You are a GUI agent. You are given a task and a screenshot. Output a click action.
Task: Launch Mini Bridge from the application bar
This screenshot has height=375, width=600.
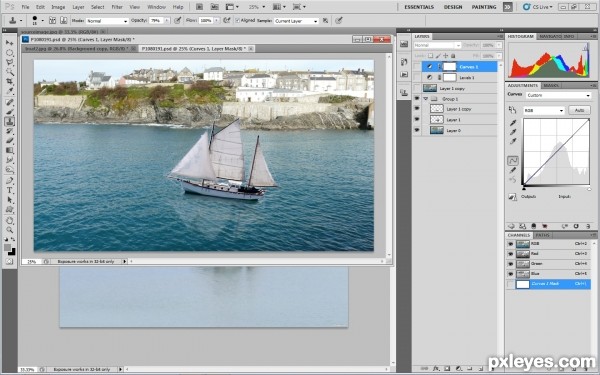click(214, 7)
